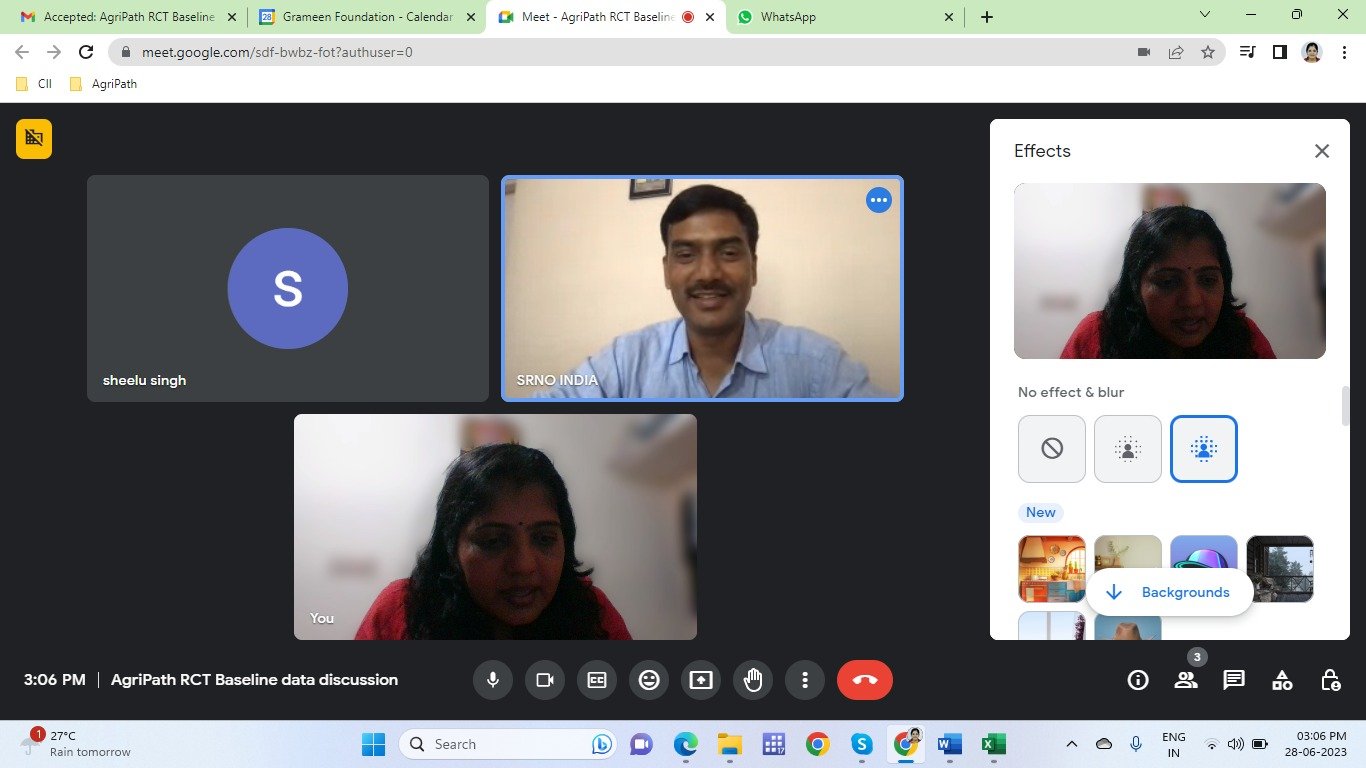Open chat with everyone
1366x768 pixels.
coord(1234,680)
